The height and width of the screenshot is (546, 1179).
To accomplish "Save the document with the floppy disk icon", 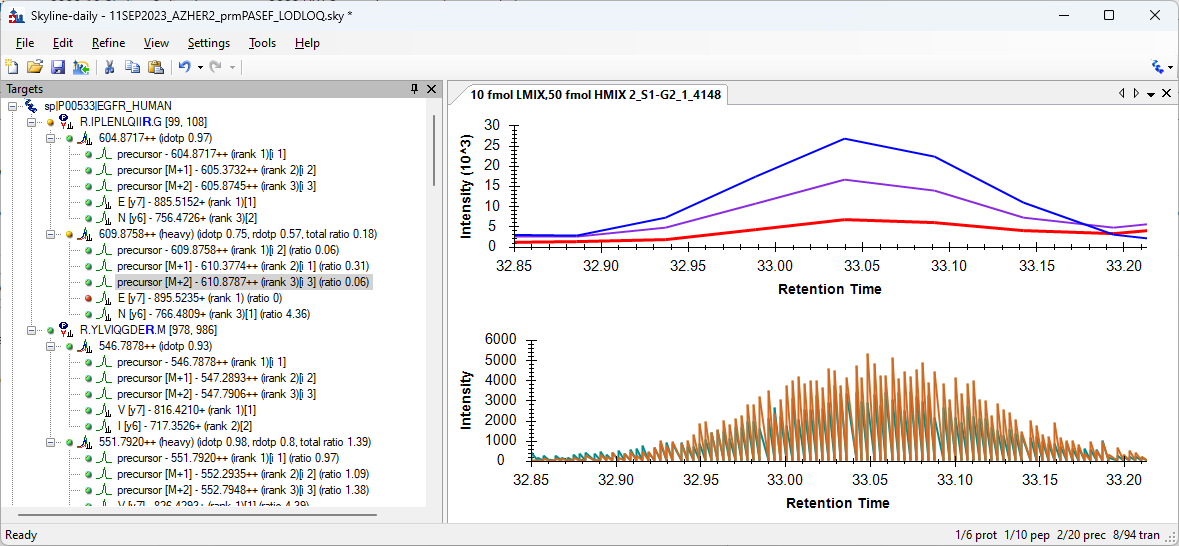I will 57,67.
